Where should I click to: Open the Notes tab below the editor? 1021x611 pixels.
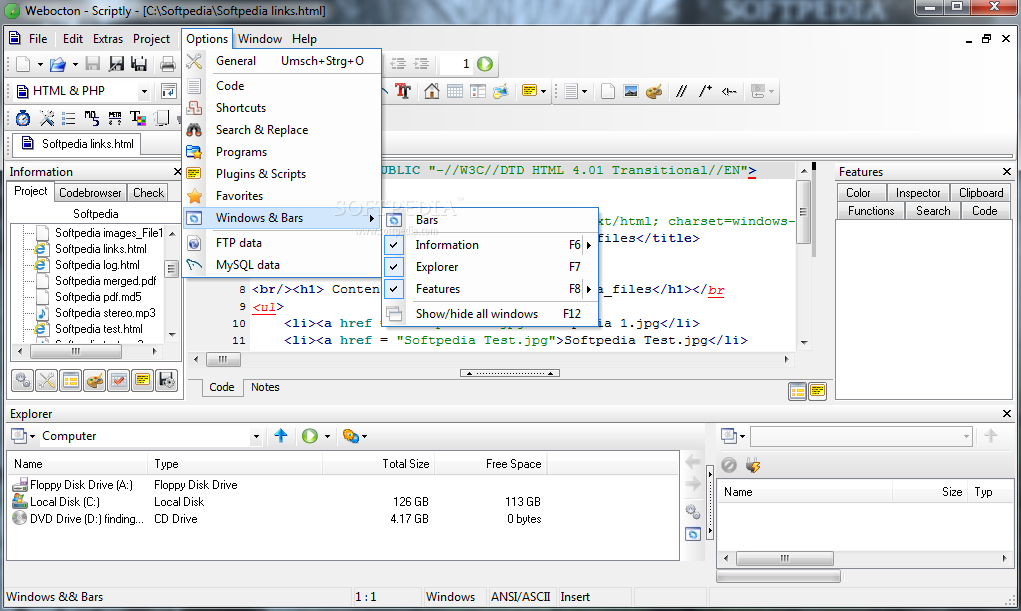click(x=265, y=387)
